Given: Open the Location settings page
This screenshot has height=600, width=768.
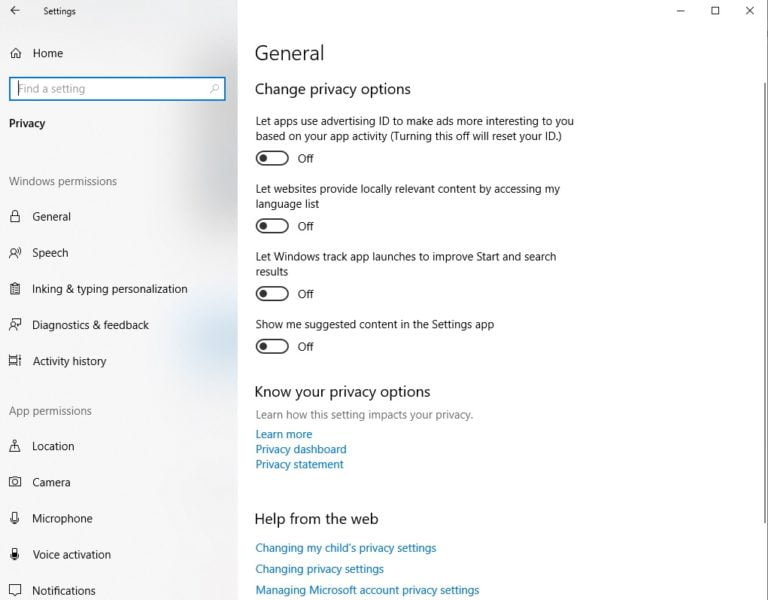Looking at the screenshot, I should pyautogui.click(x=53, y=446).
